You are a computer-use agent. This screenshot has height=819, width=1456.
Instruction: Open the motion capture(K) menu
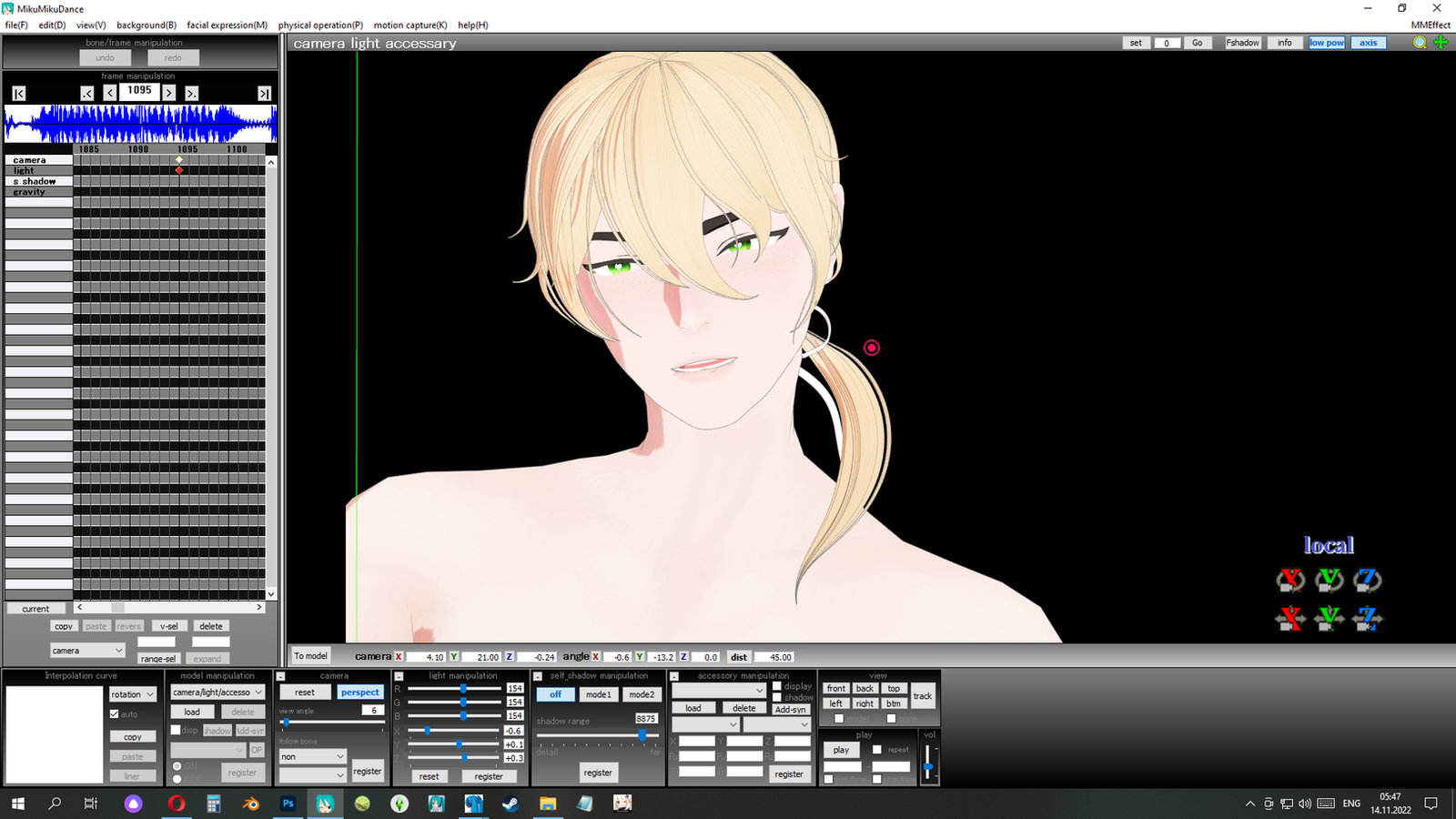410,25
